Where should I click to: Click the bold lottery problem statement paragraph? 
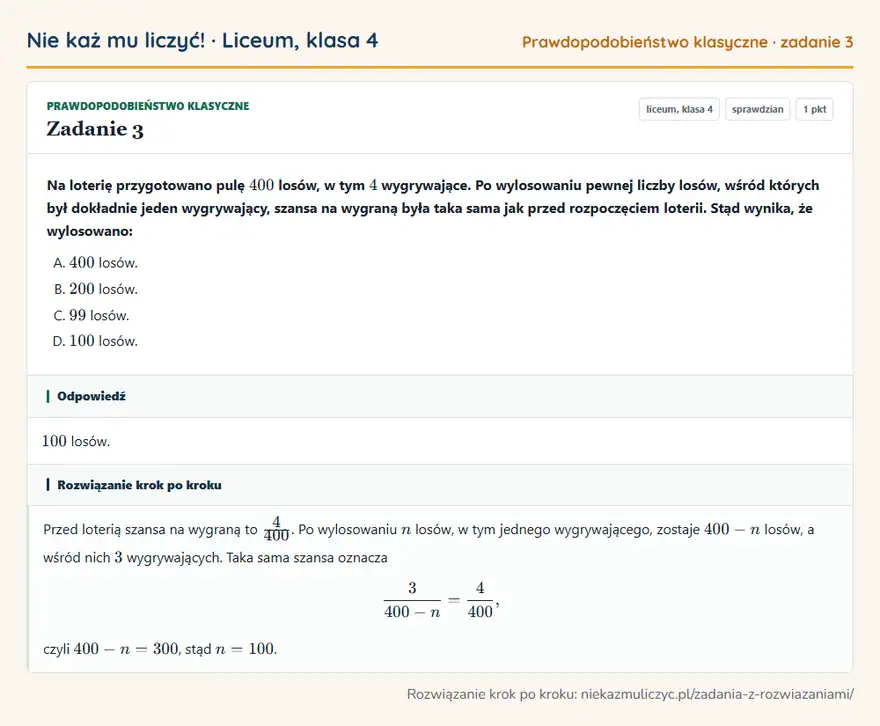point(433,208)
